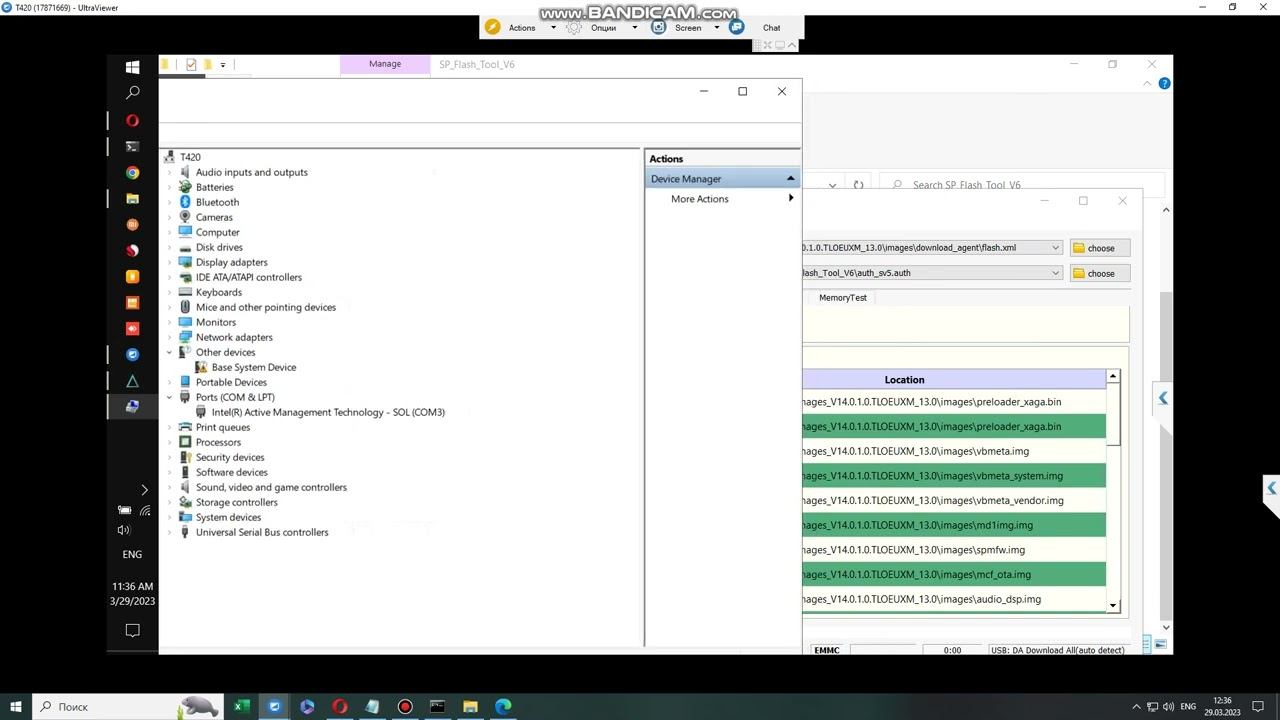Open the UltraViewer Actions menu
The width and height of the screenshot is (1280, 720).
(522, 28)
